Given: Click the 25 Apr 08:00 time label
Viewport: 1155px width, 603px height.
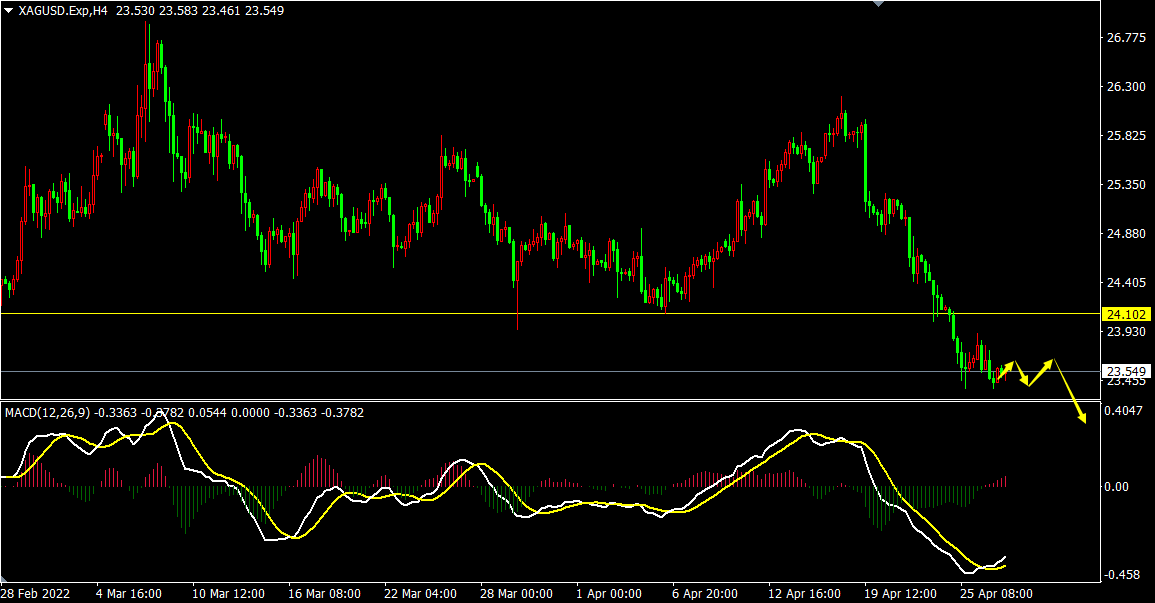Looking at the screenshot, I should pos(996,593).
